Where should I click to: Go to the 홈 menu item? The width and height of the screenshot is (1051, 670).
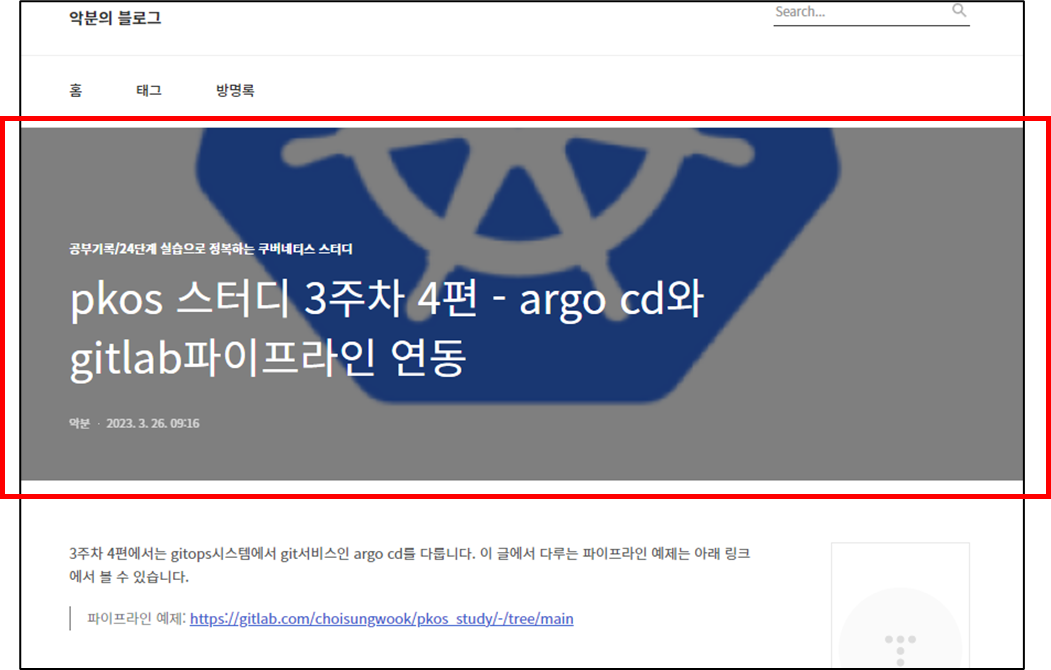click(76, 90)
